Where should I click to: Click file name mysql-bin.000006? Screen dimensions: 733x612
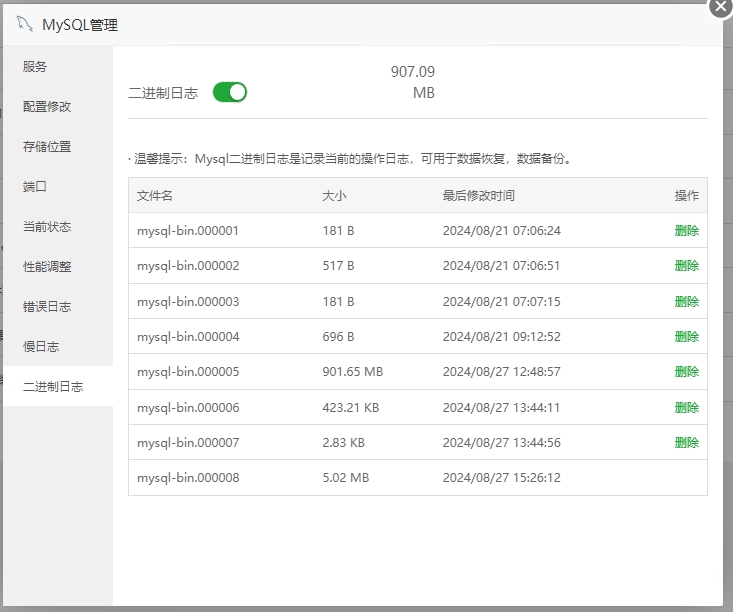(x=188, y=408)
